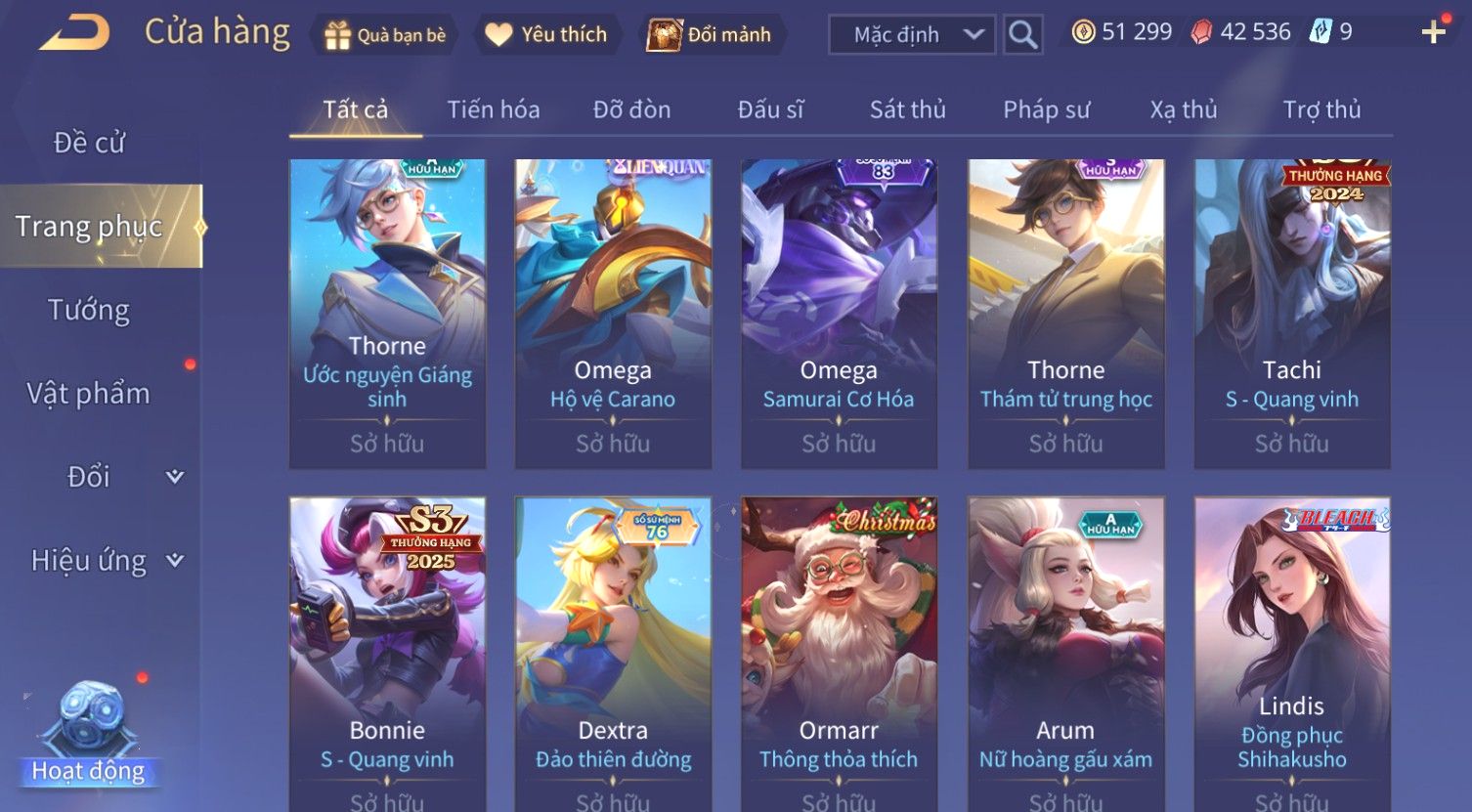Open the search magnifier icon
1472x812 pixels.
[x=1022, y=35]
